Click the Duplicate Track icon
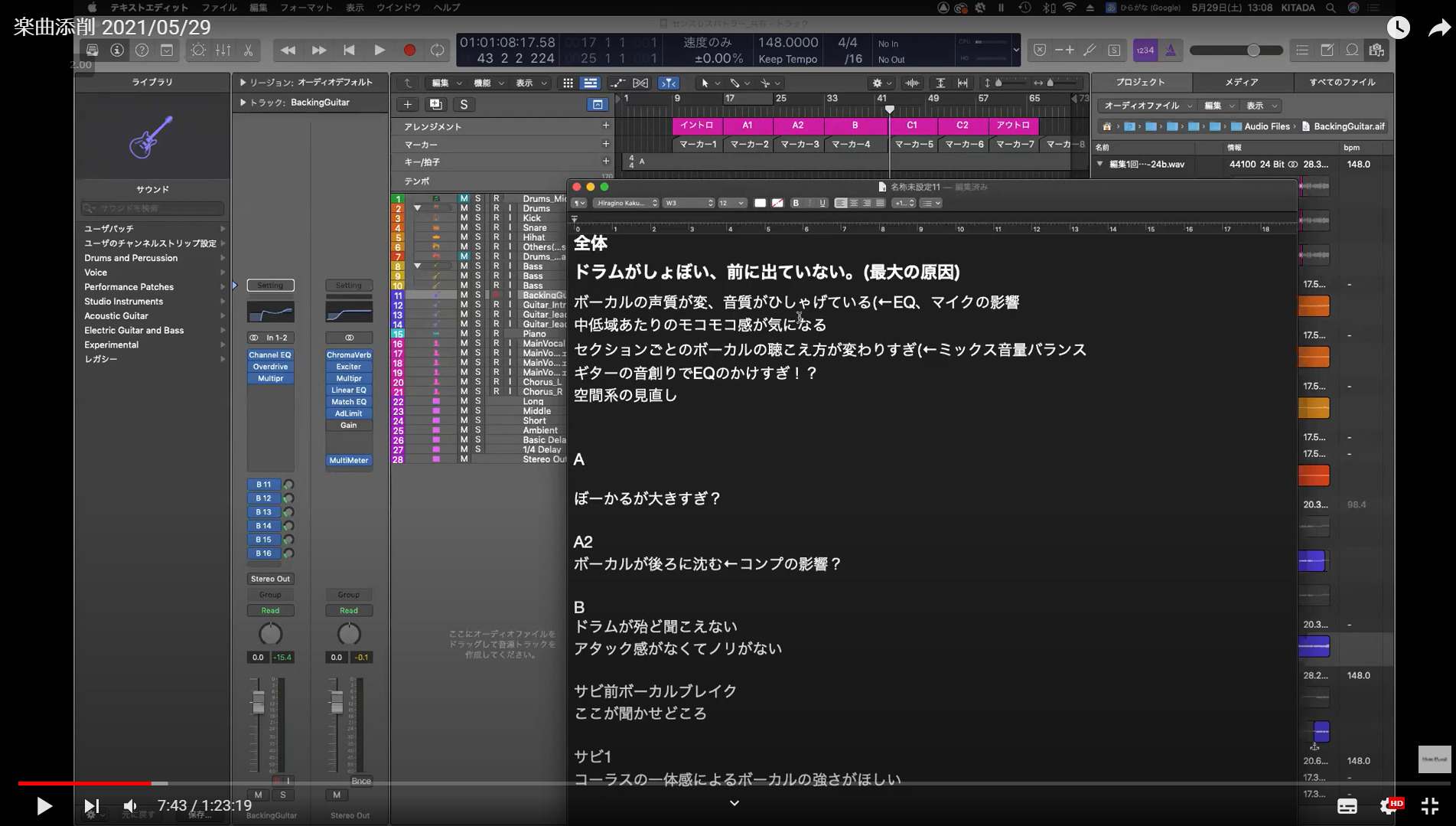Viewport: 1456px width, 826px height. (435, 104)
